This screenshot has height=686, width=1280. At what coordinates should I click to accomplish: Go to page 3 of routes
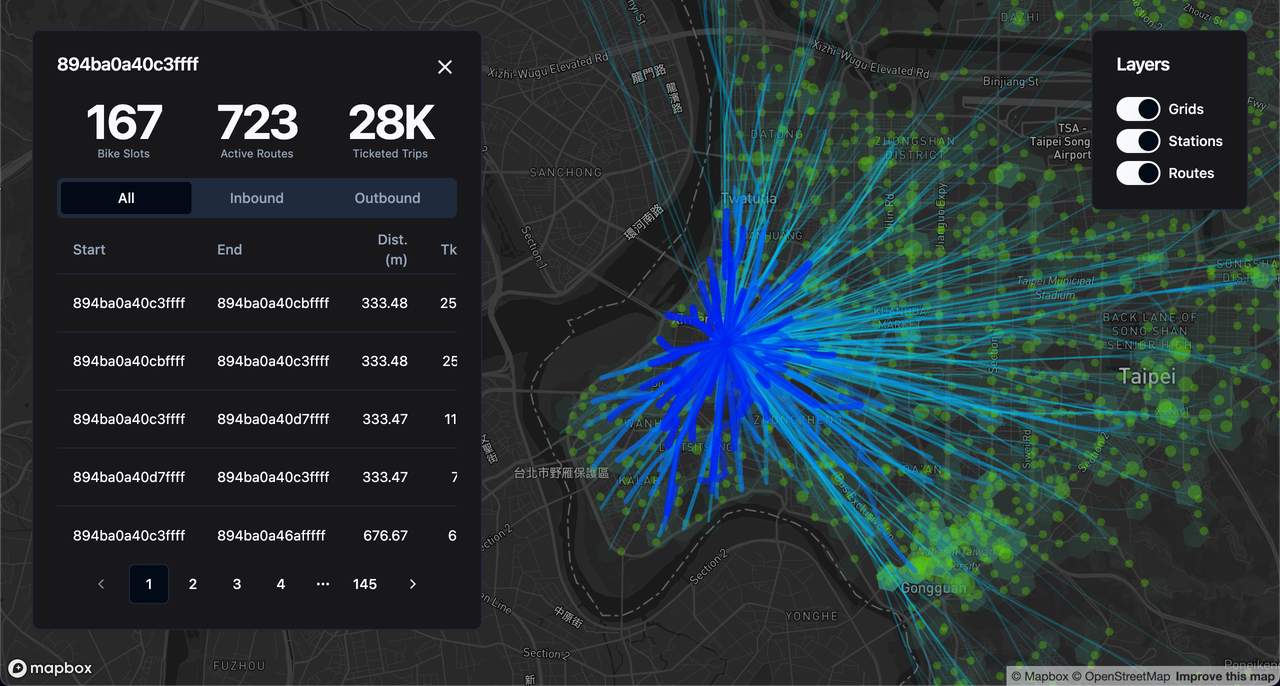[x=237, y=584]
